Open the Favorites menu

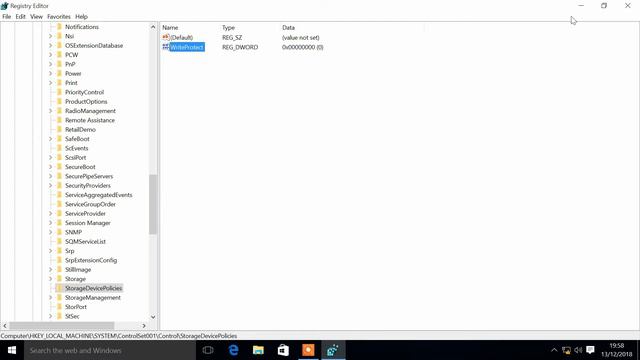[59, 17]
